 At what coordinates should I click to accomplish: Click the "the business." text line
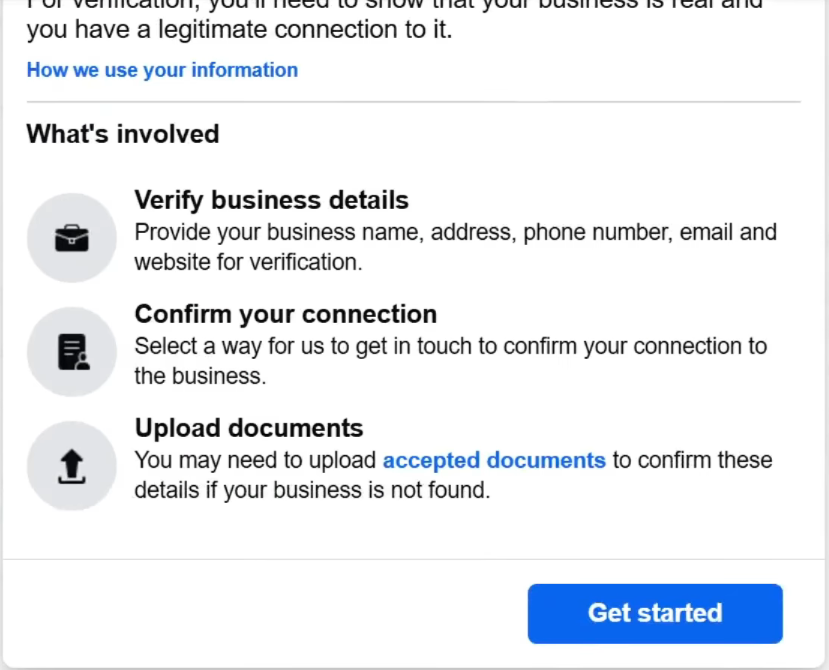(200, 376)
